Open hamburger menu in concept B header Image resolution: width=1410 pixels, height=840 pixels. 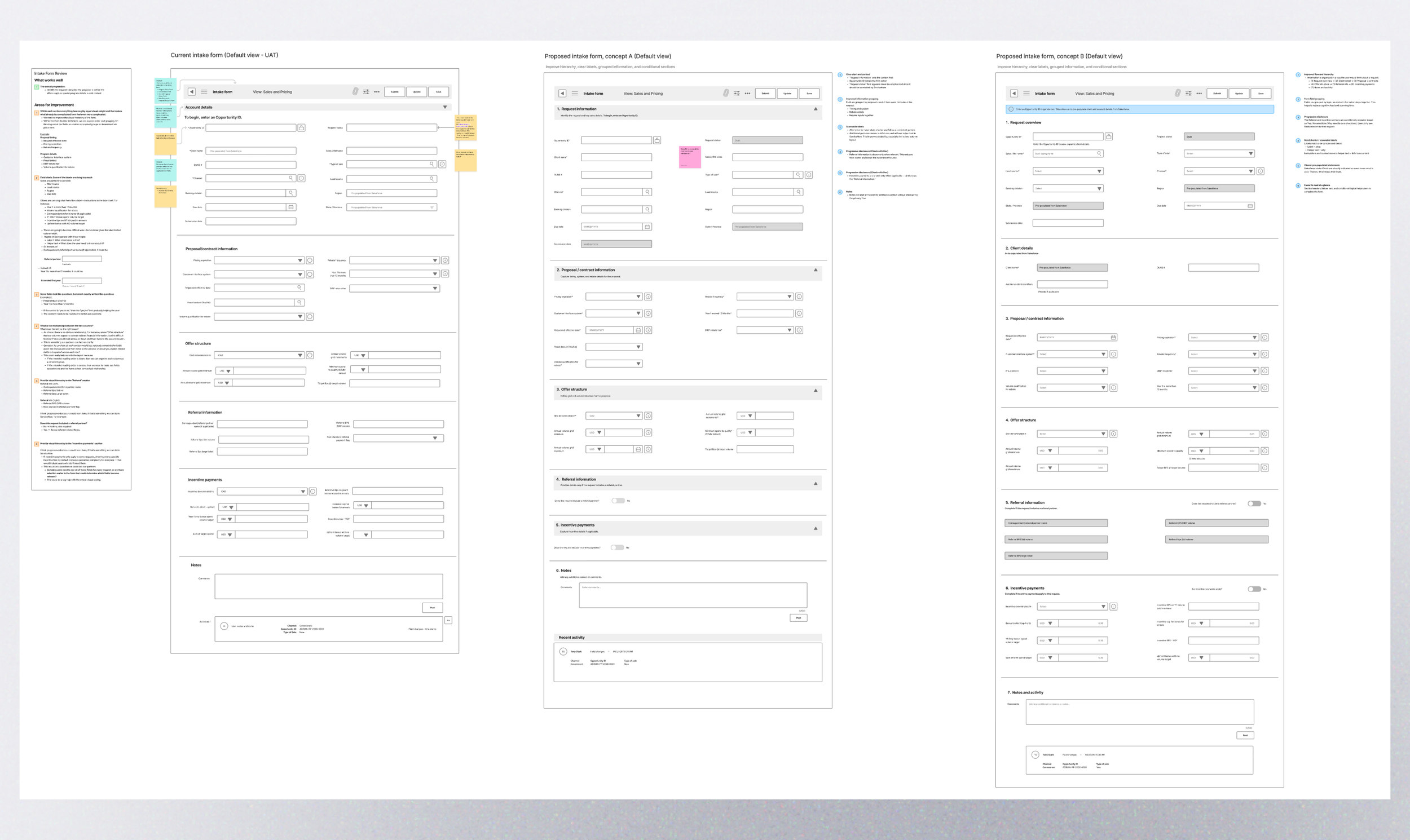pos(1026,94)
